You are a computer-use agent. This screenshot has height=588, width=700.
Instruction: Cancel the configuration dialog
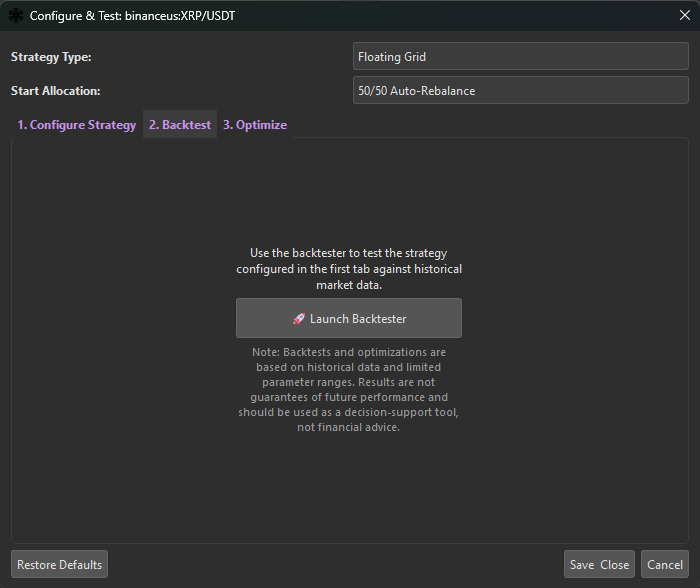[x=665, y=564]
